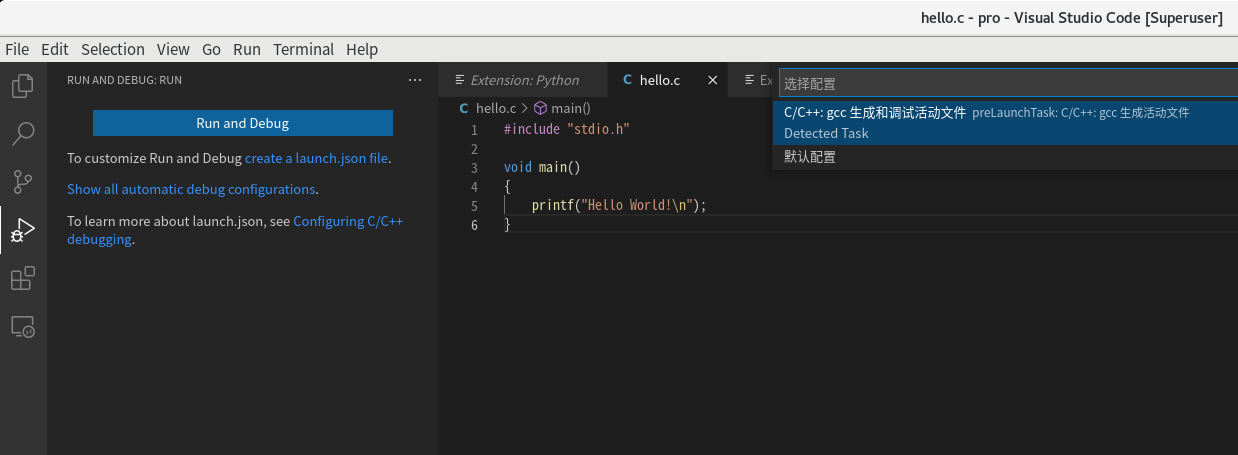Open the Remote Explorer icon
The image size is (1238, 455).
point(23,326)
